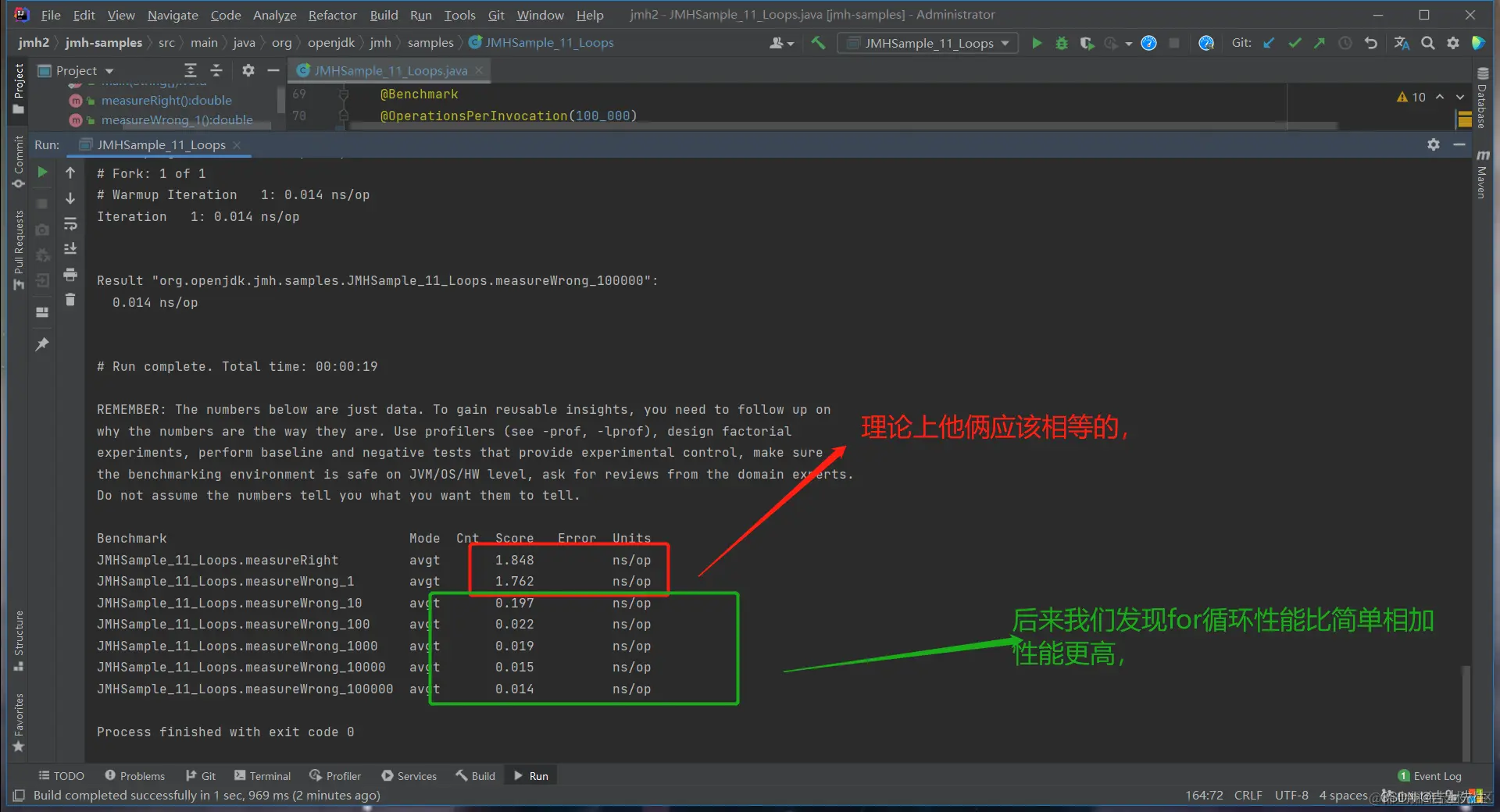Open the TODO tool window

61,775
